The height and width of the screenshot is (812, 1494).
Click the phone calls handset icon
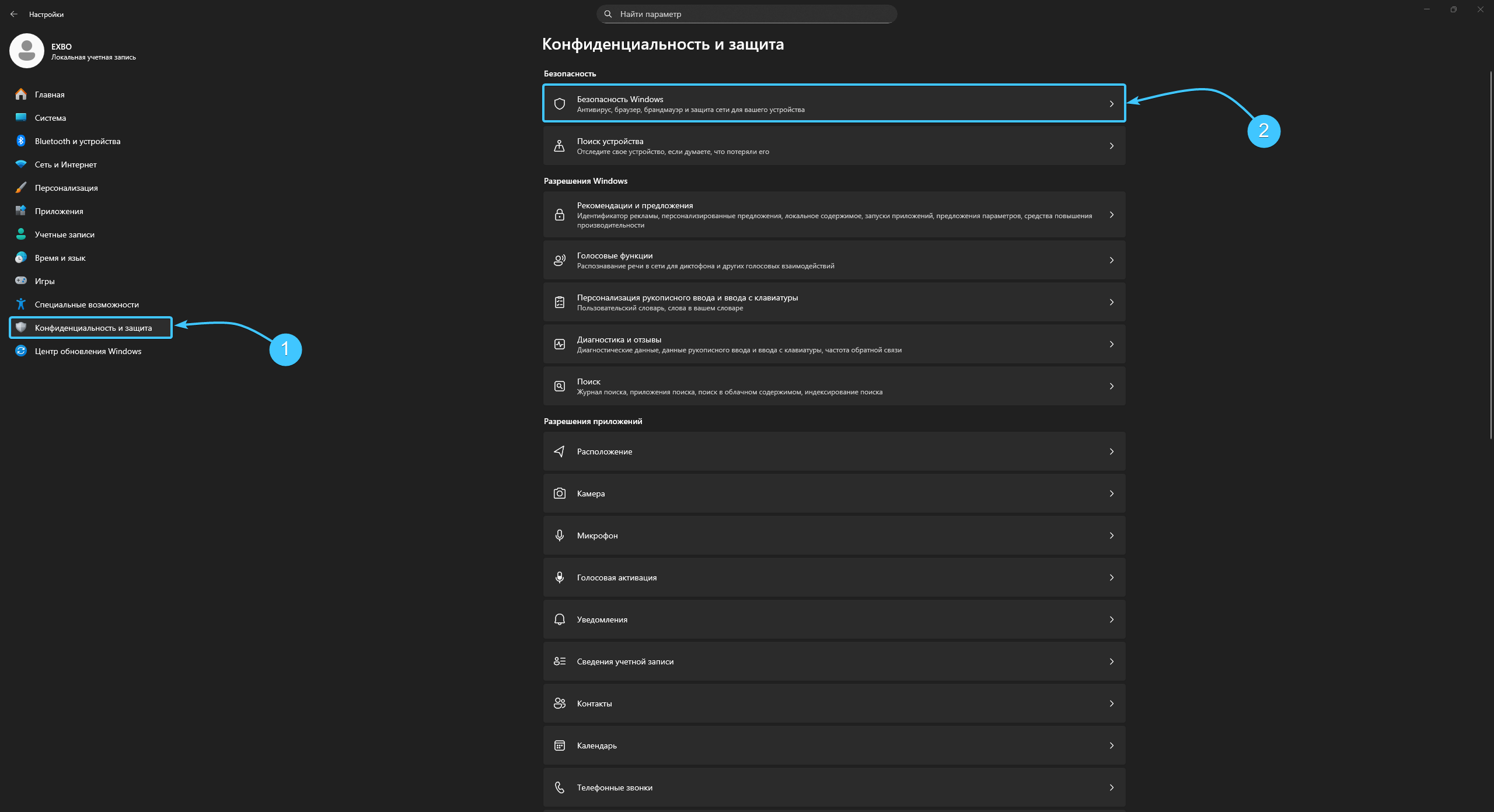(x=559, y=787)
